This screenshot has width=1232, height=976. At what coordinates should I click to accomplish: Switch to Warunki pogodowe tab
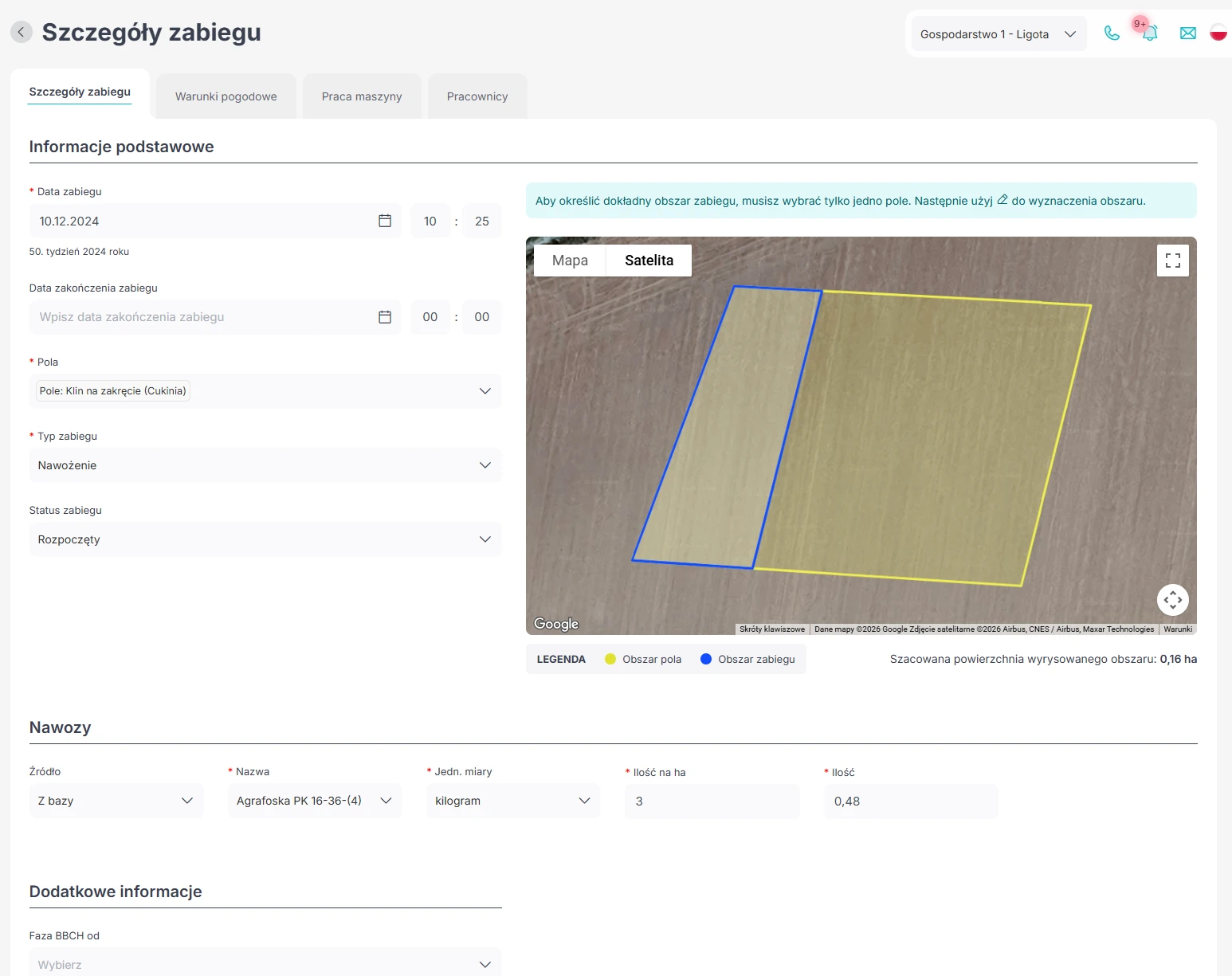[x=226, y=96]
